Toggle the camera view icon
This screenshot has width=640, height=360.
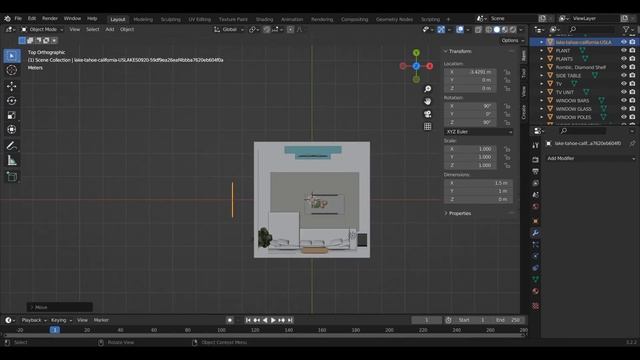[427, 114]
